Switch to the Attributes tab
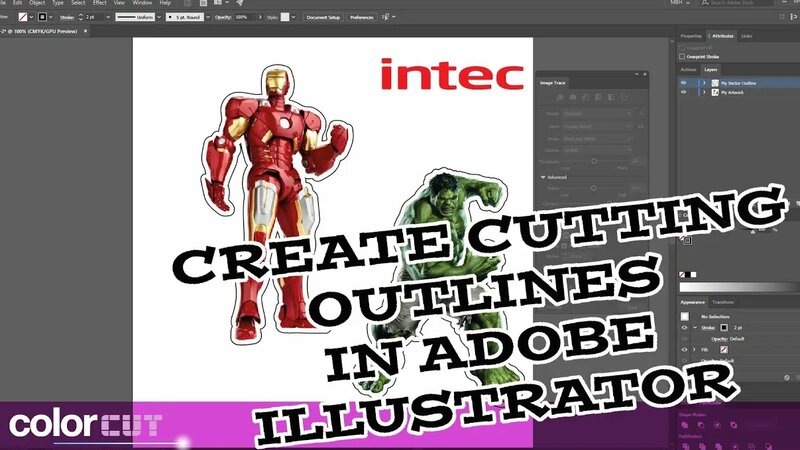Image resolution: width=800 pixels, height=450 pixels. (721, 36)
